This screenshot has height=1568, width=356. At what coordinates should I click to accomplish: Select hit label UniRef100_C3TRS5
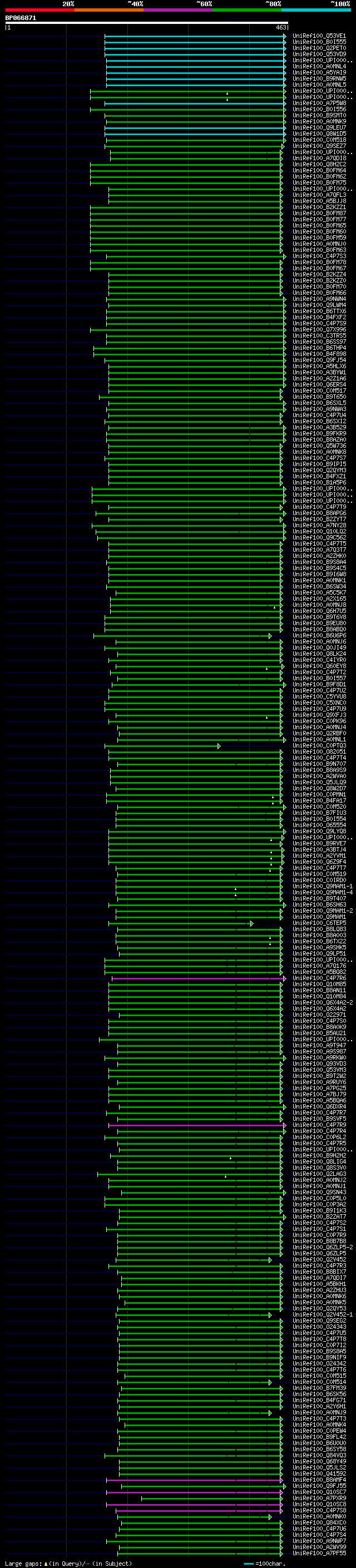tap(319, 336)
